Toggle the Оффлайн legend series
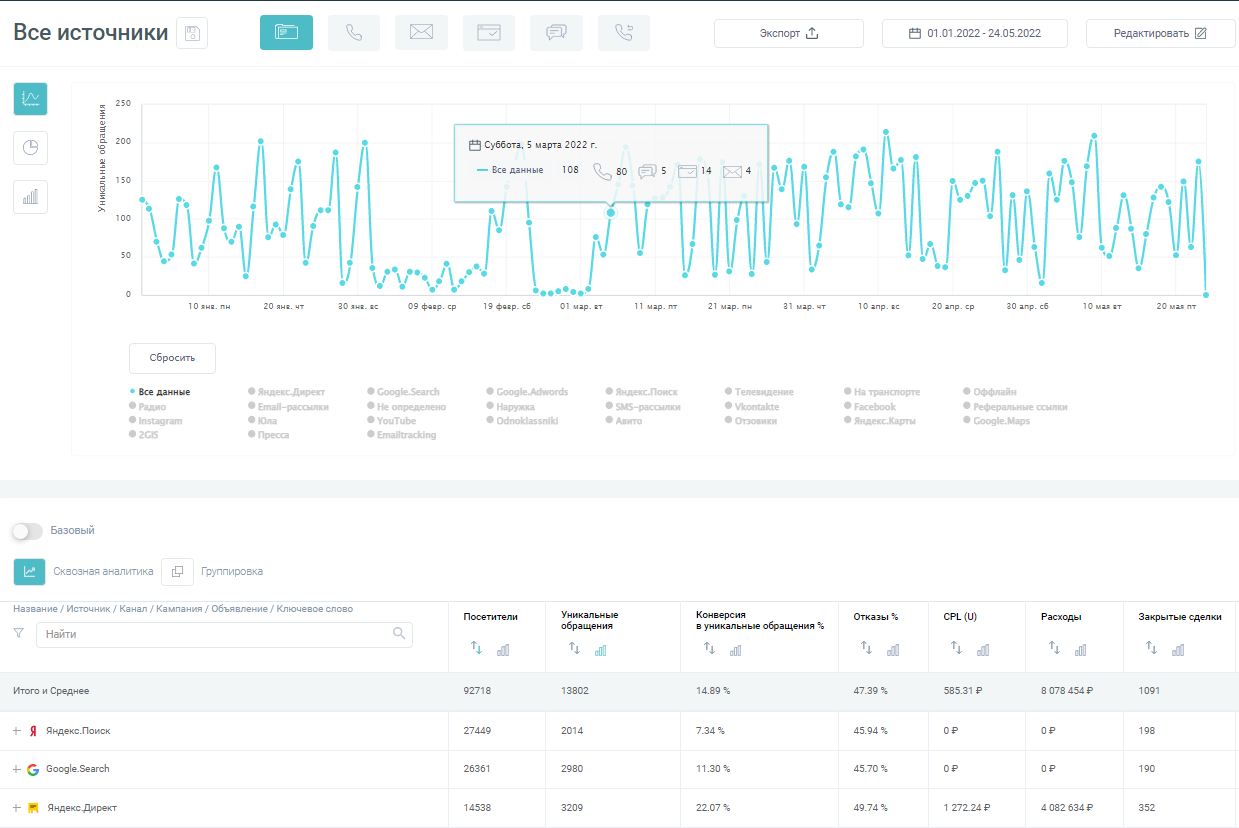The image size is (1239, 828). pos(989,392)
